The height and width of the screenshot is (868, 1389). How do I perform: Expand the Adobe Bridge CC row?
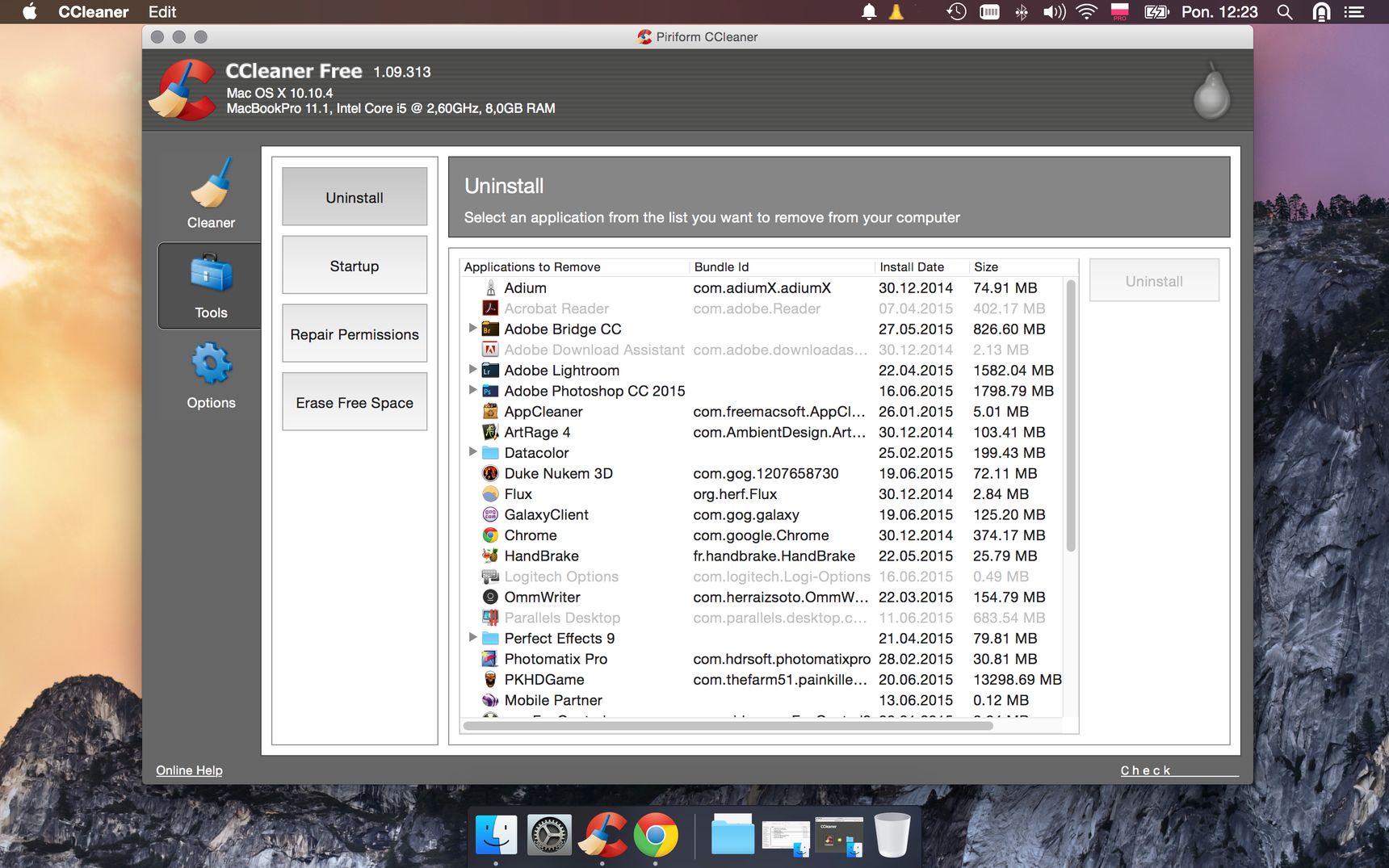pyautogui.click(x=472, y=328)
